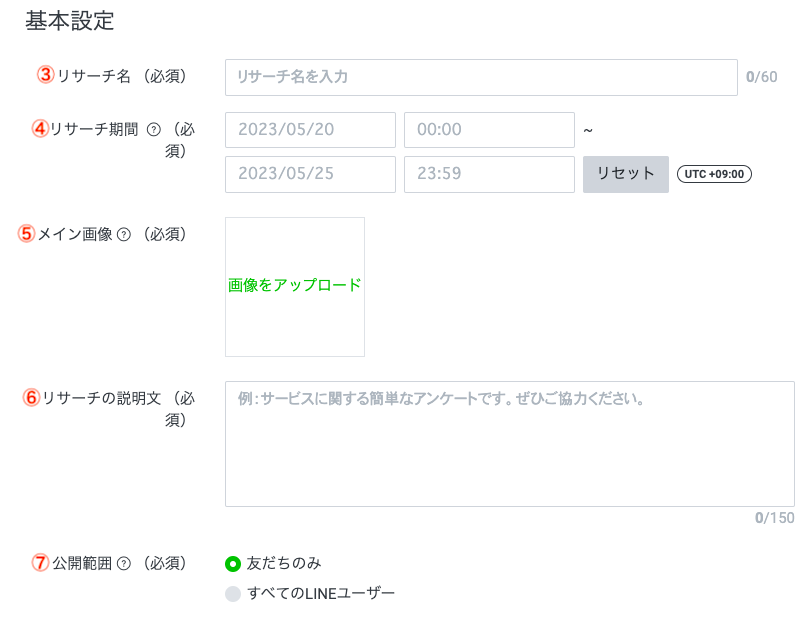Screen dimensions: 812x617
Task: Click the help icon next to メイン画像
Action: coord(124,233)
